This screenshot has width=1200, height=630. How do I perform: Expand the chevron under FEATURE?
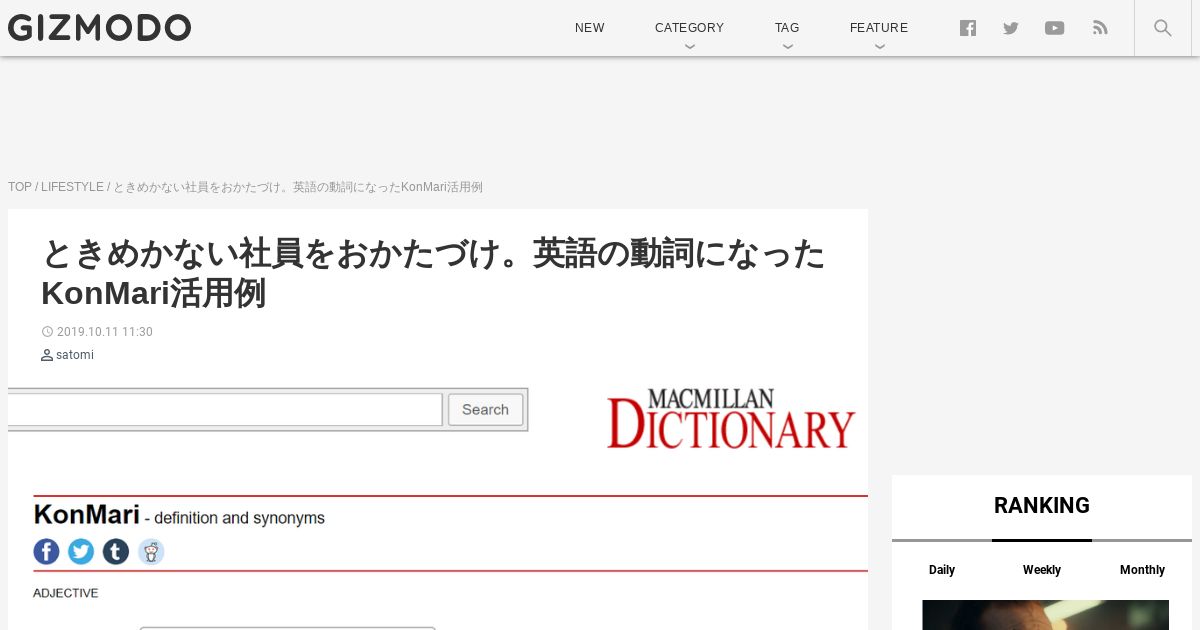(x=879, y=46)
